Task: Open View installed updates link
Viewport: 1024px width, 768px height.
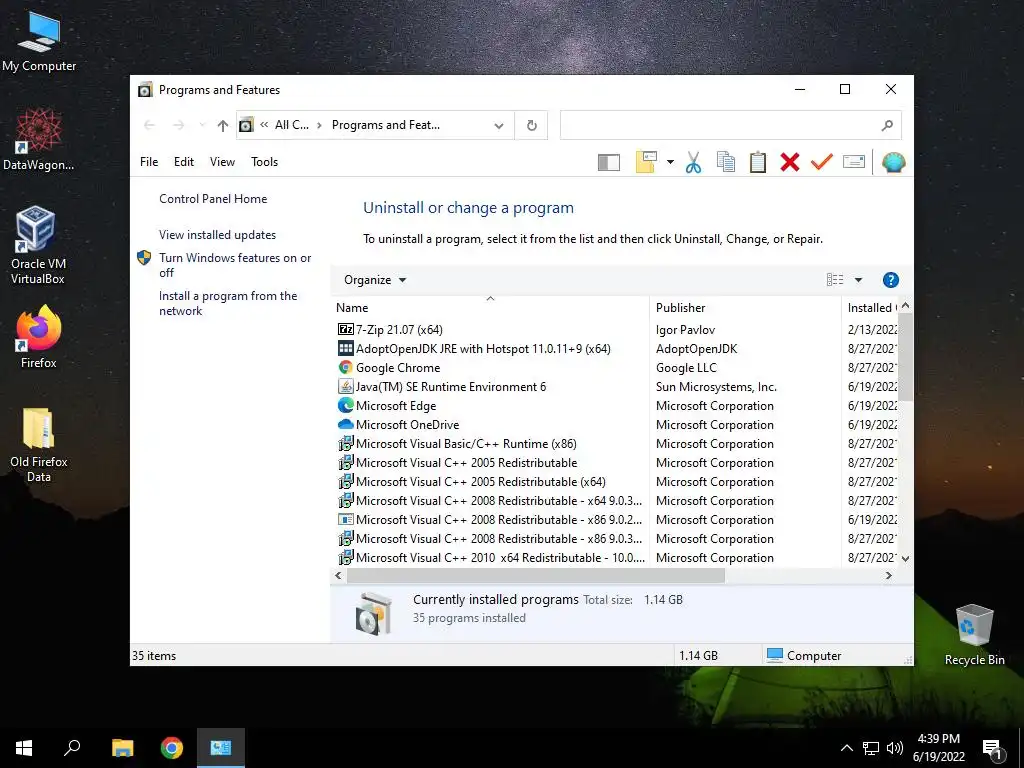Action: (217, 235)
